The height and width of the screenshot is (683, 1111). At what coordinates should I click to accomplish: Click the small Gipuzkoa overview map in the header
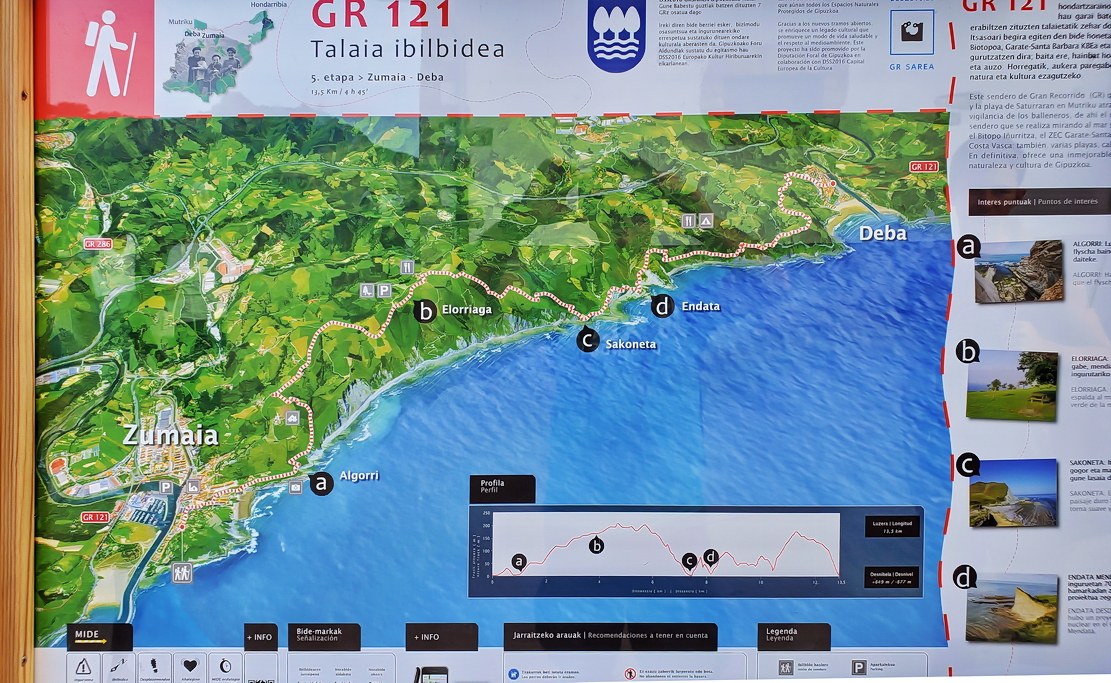pos(218,55)
